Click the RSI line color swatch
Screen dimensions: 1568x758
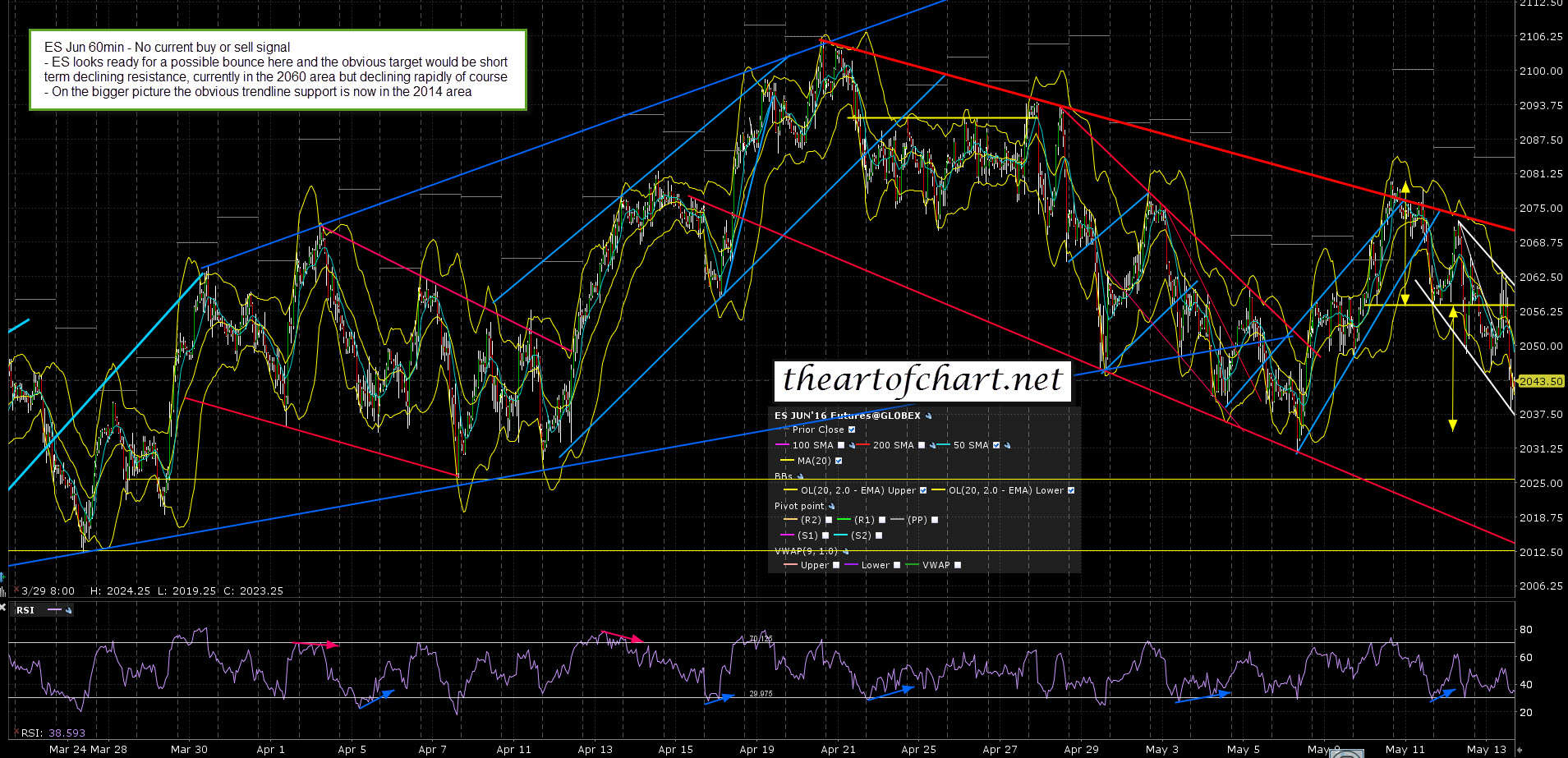[x=54, y=610]
